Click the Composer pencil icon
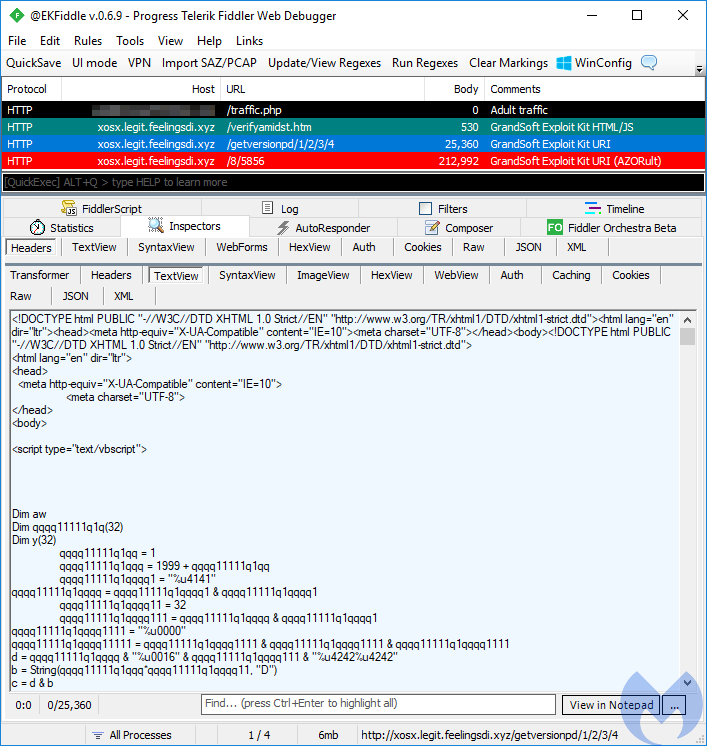This screenshot has width=707, height=746. pyautogui.click(x=432, y=228)
